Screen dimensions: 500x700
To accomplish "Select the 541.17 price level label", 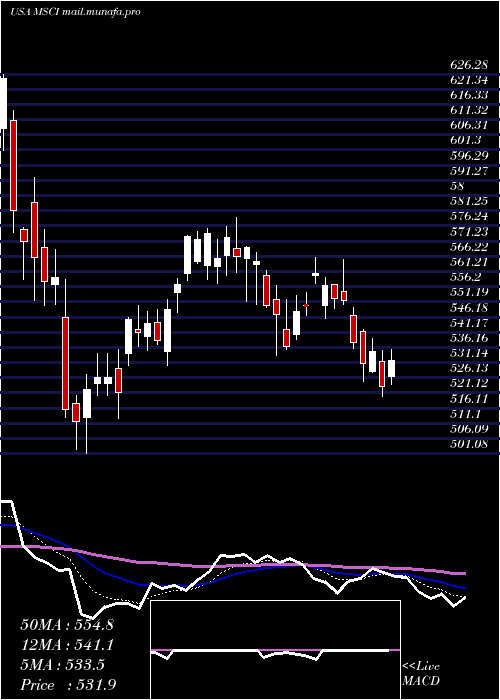I will (x=469, y=322).
